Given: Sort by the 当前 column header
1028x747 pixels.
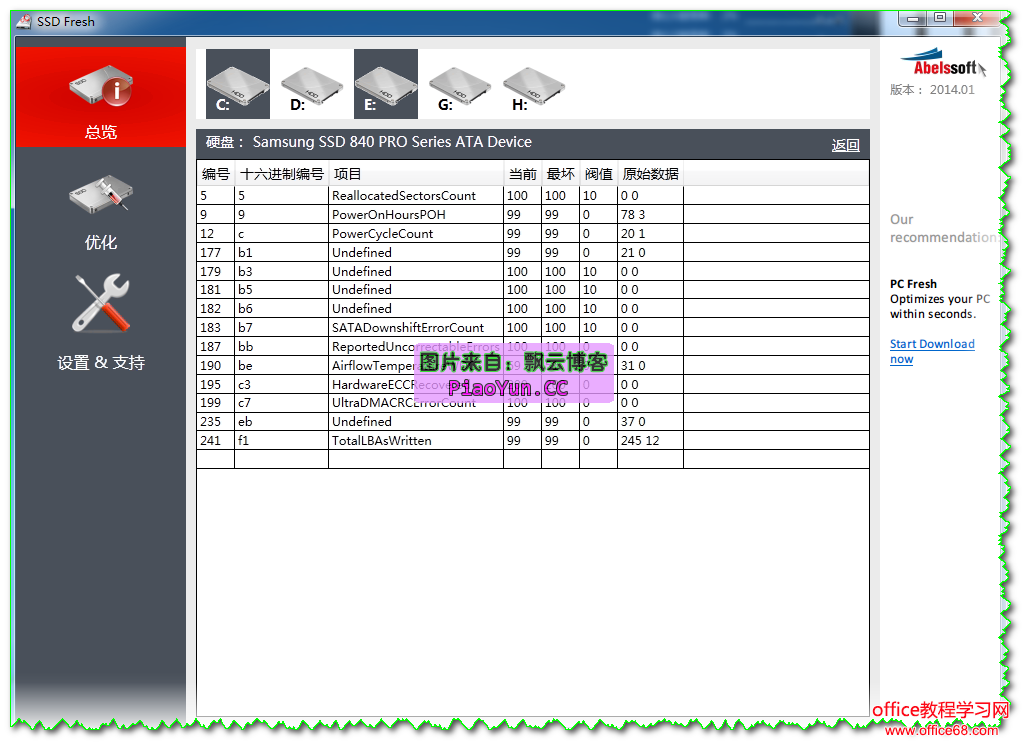Looking at the screenshot, I should (x=523, y=174).
